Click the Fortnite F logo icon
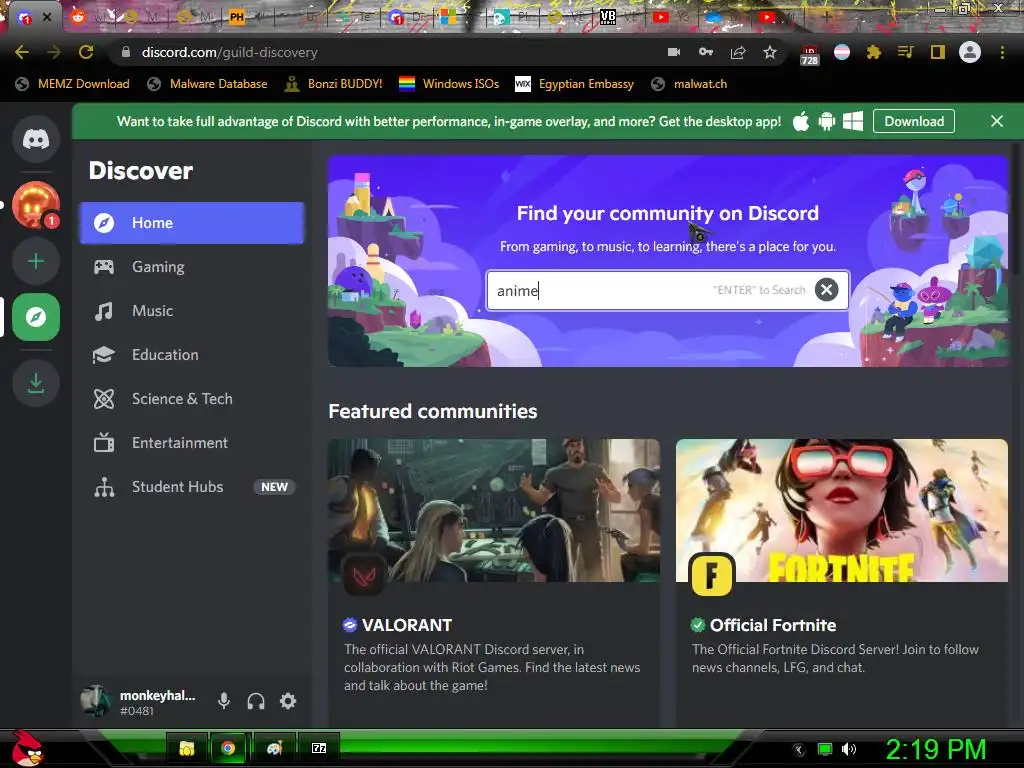Viewport: 1024px width, 768px height. tap(712, 575)
